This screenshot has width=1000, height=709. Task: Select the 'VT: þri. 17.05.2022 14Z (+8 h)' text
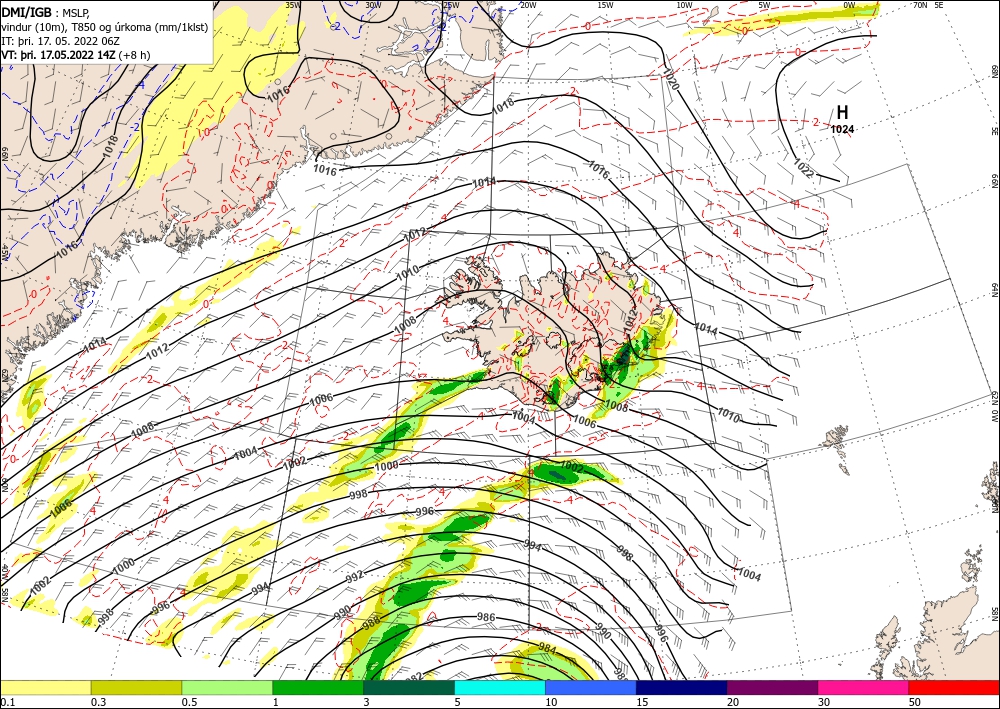(76, 55)
